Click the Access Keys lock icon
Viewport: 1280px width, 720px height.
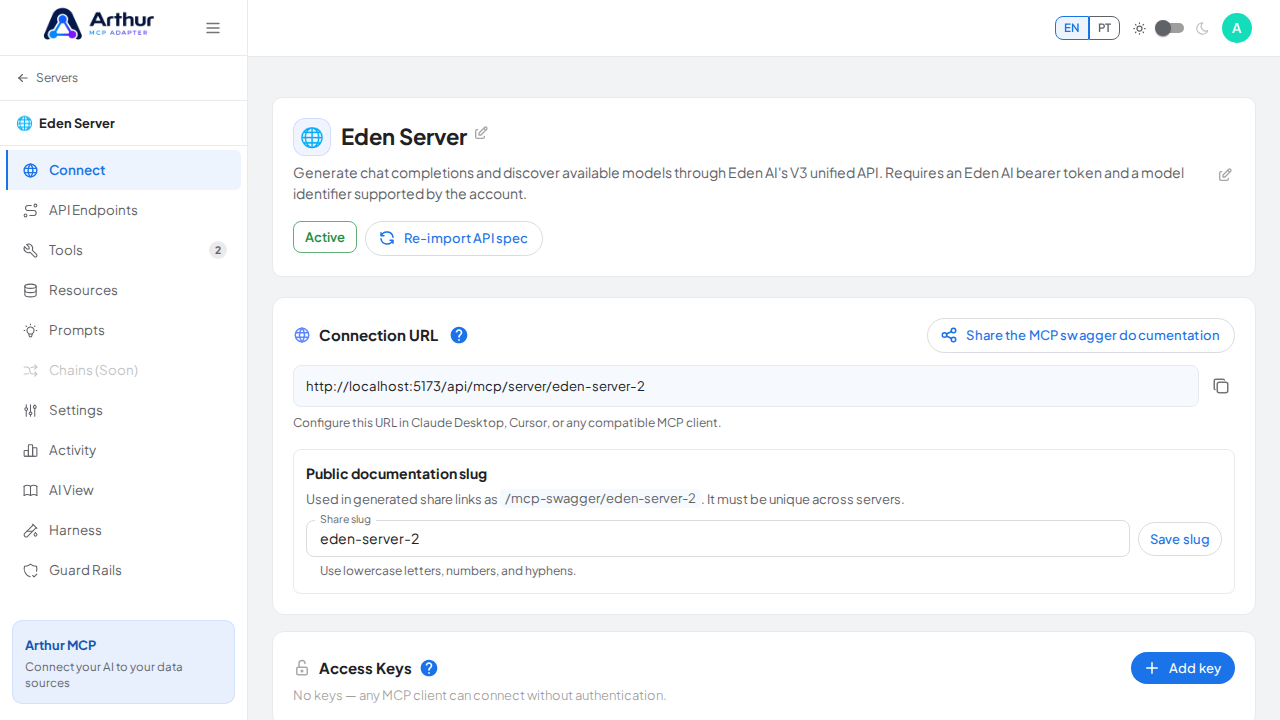point(302,668)
